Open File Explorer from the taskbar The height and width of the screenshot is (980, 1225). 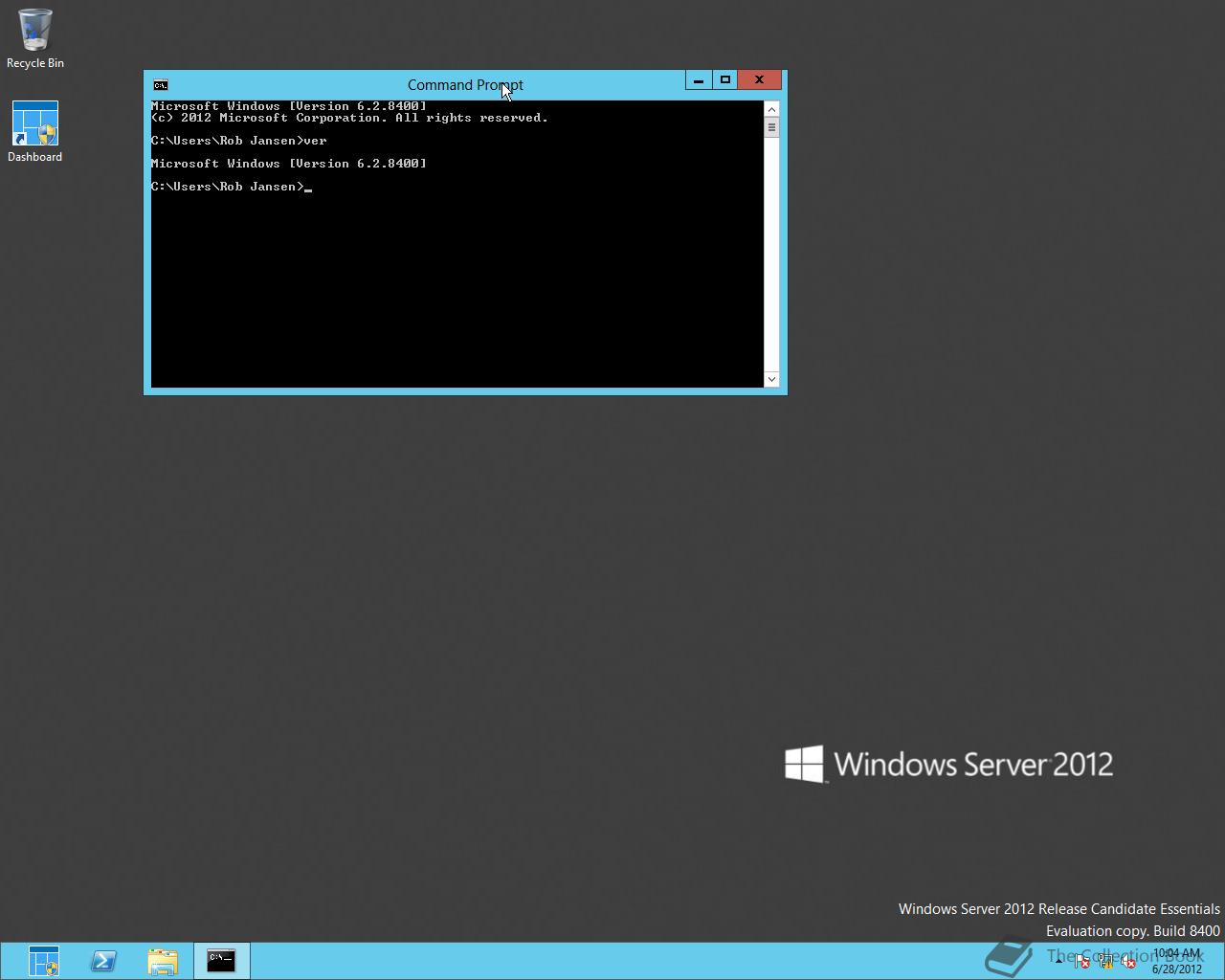pyautogui.click(x=163, y=961)
